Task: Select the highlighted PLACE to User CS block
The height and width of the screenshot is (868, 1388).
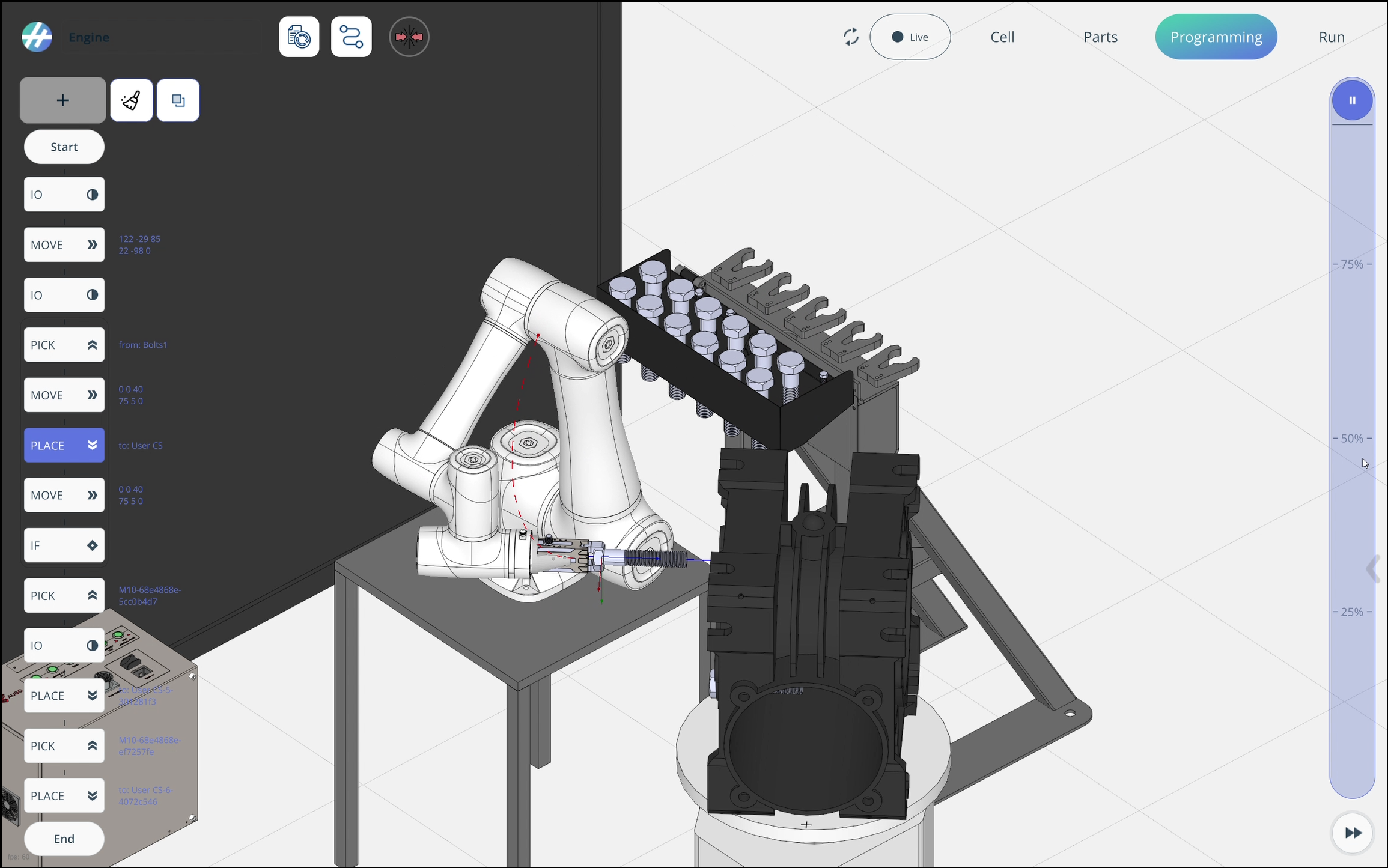Action: [x=64, y=445]
